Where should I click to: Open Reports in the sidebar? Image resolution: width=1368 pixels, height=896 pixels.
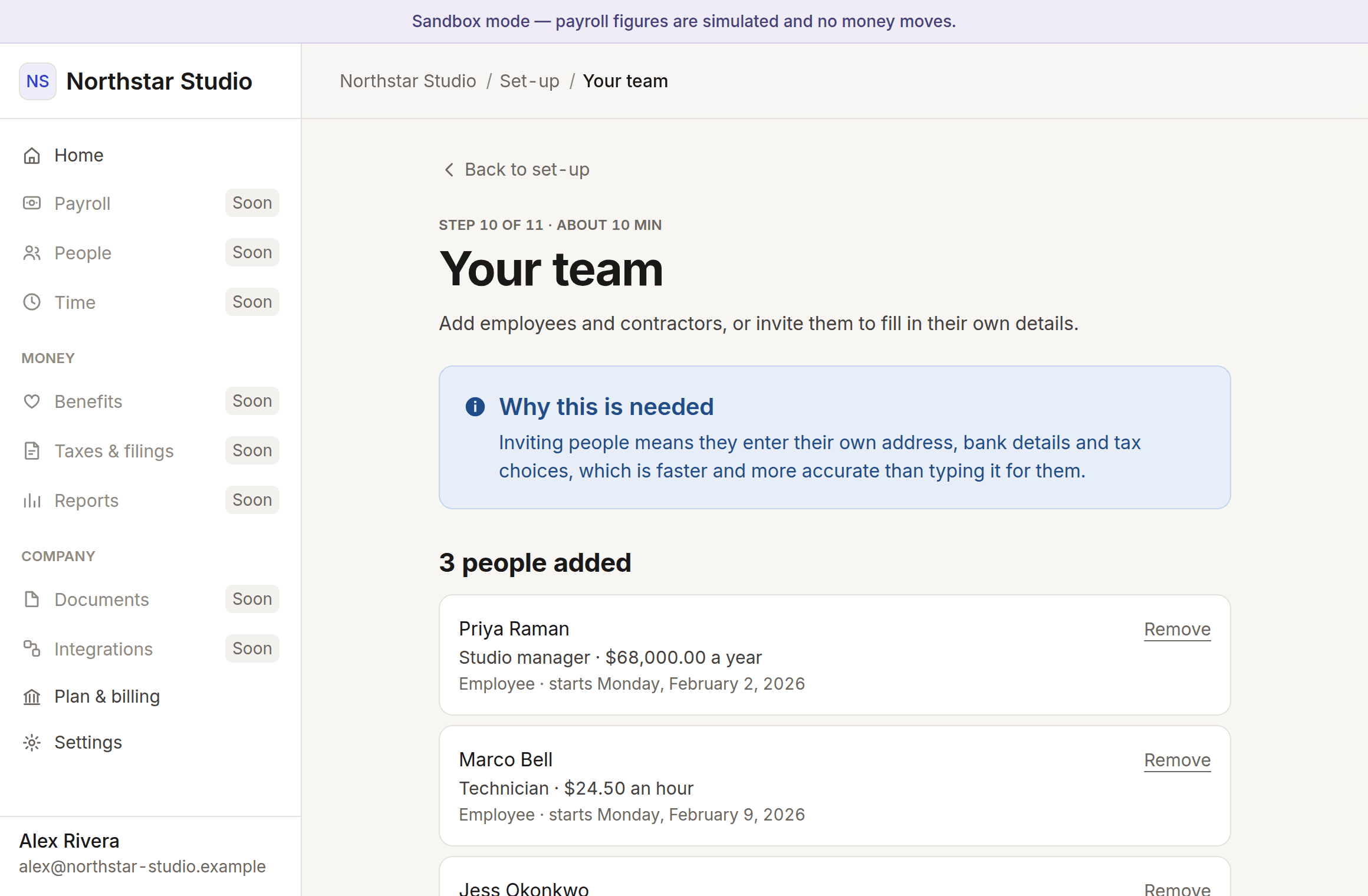pyautogui.click(x=150, y=500)
